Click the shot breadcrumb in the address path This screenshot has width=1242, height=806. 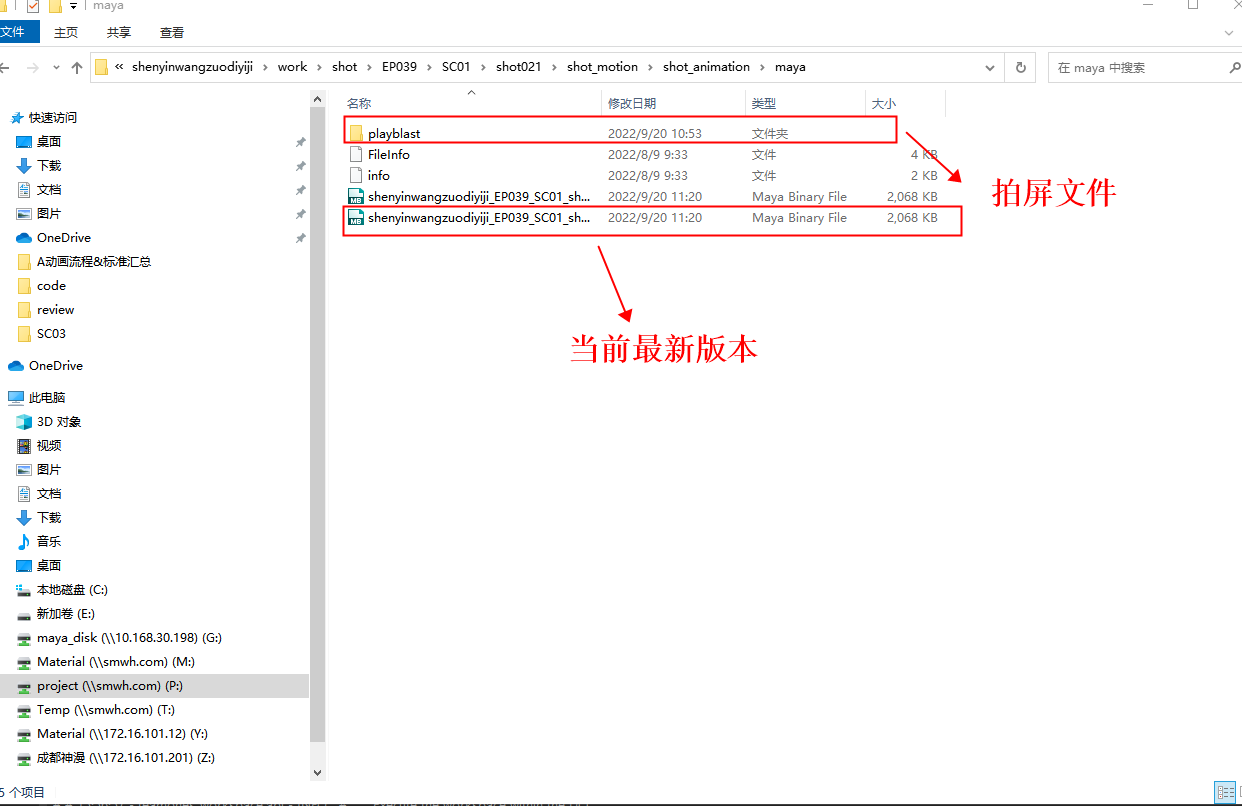pos(345,67)
